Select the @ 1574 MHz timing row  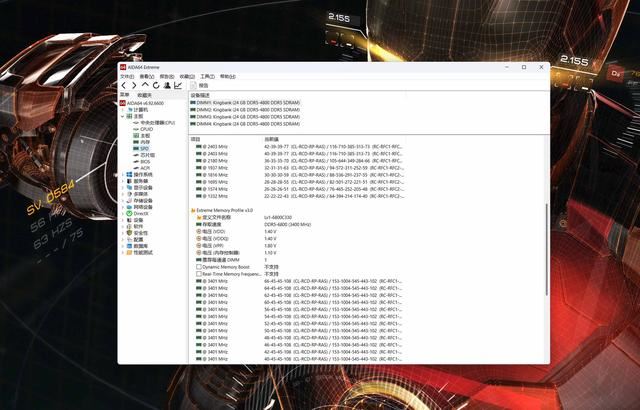[300, 189]
